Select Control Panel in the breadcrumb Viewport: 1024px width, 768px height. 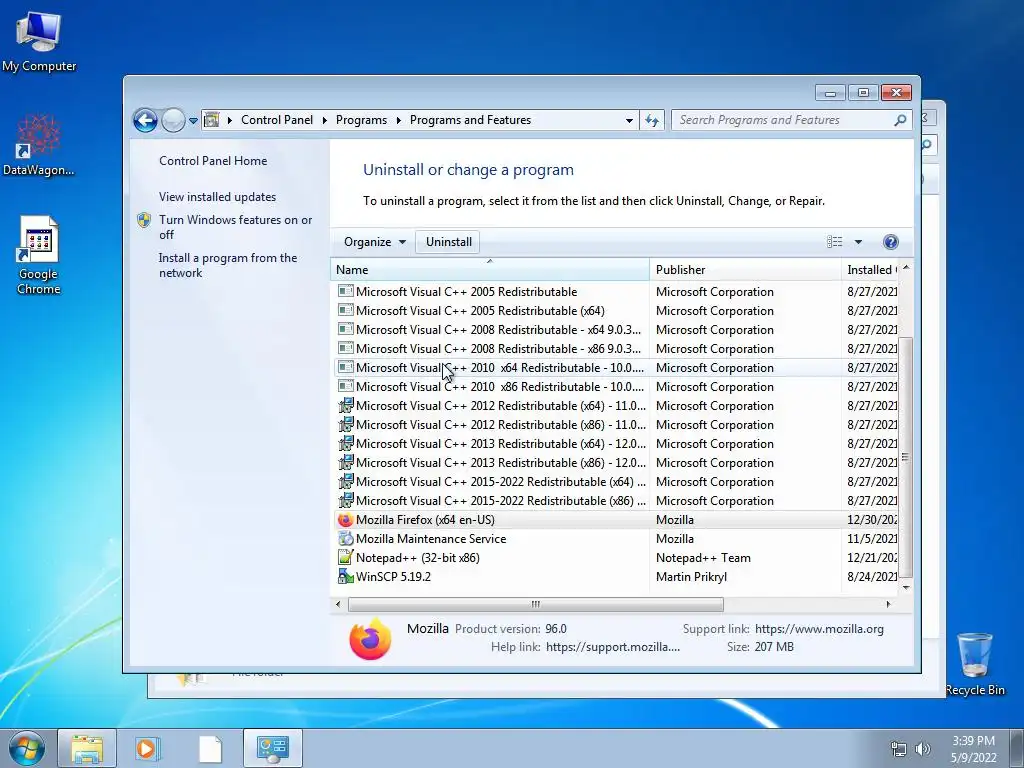pyautogui.click(x=277, y=120)
